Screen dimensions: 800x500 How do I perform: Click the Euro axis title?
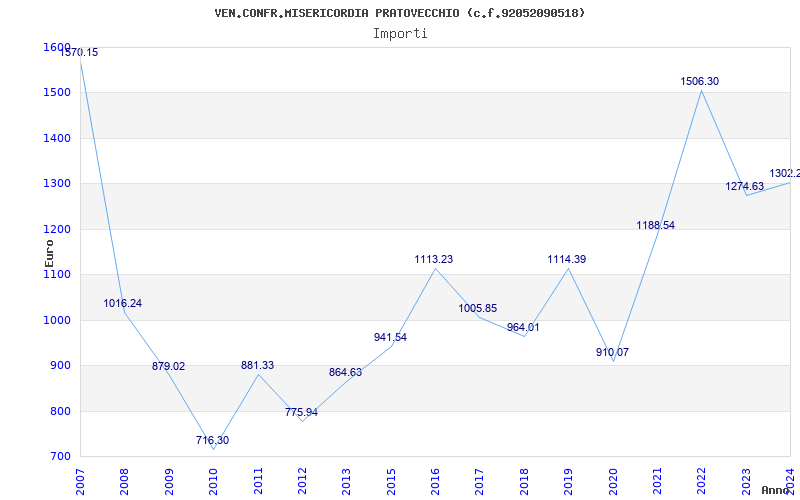click(x=49, y=253)
